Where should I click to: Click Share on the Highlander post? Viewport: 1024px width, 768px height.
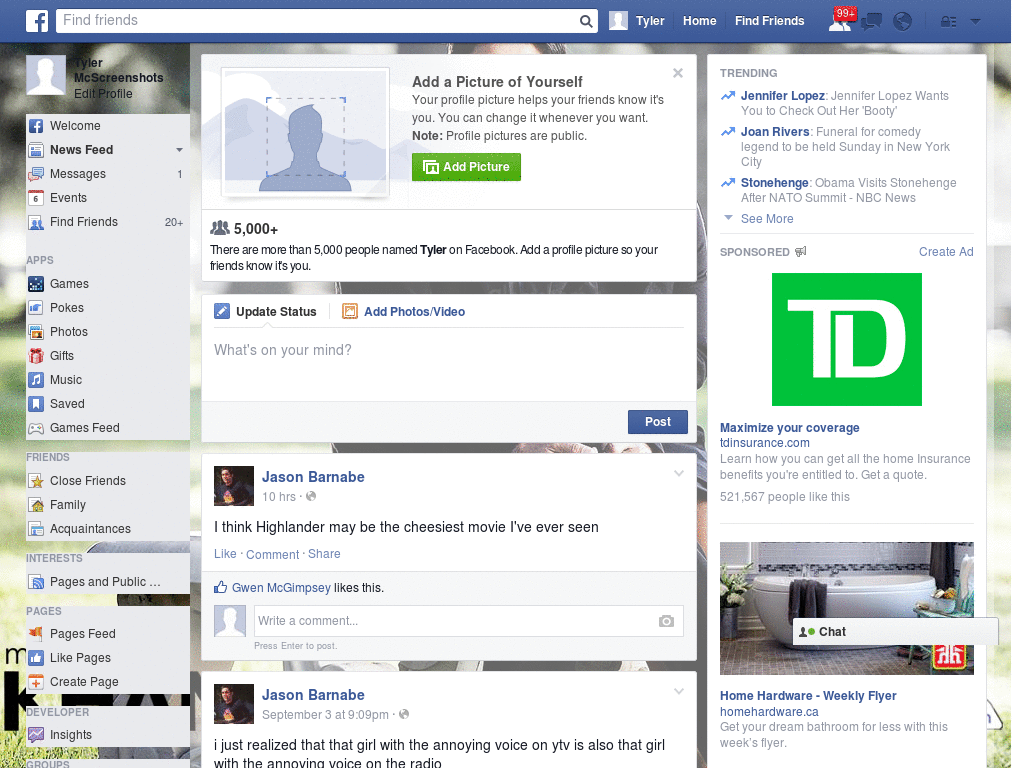click(x=324, y=554)
